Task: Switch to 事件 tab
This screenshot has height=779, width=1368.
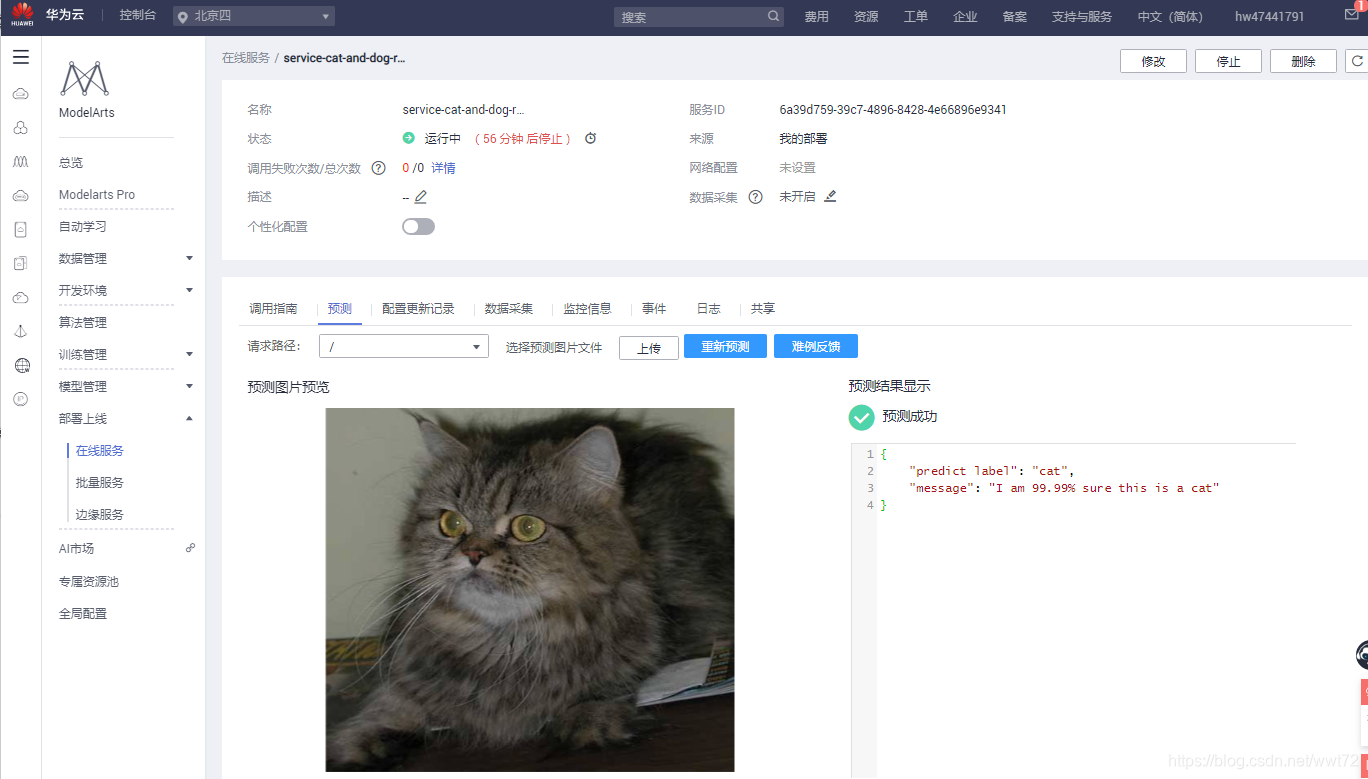Action: tap(654, 309)
